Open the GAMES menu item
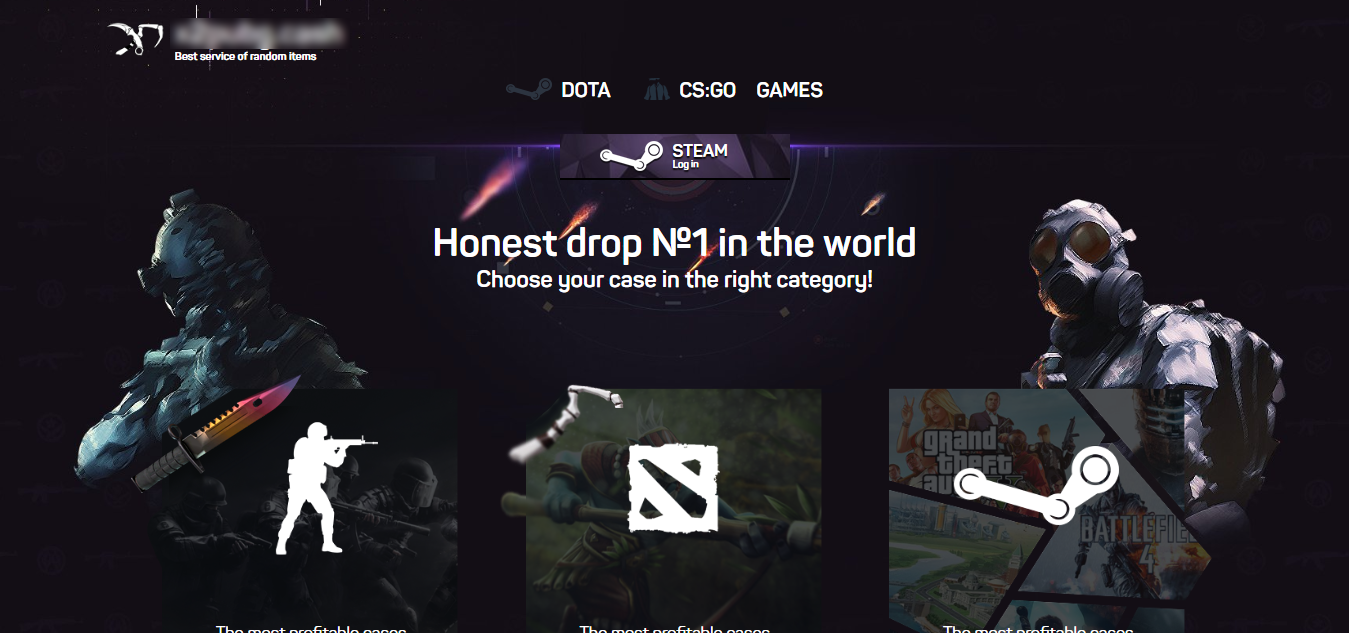1349x633 pixels. coord(790,90)
